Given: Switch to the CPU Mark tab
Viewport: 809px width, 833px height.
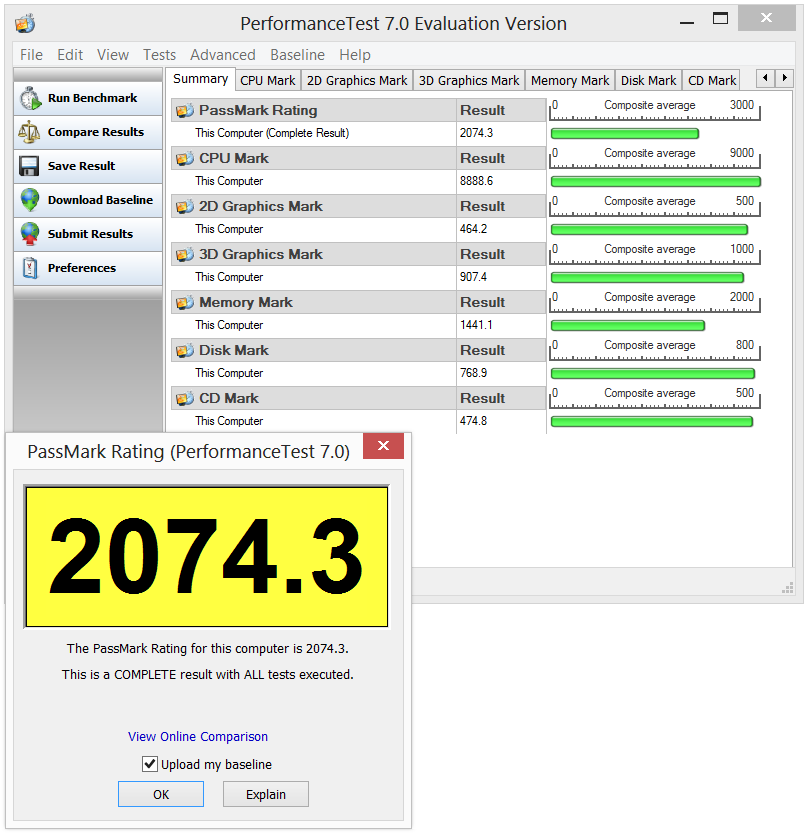Looking at the screenshot, I should 268,80.
